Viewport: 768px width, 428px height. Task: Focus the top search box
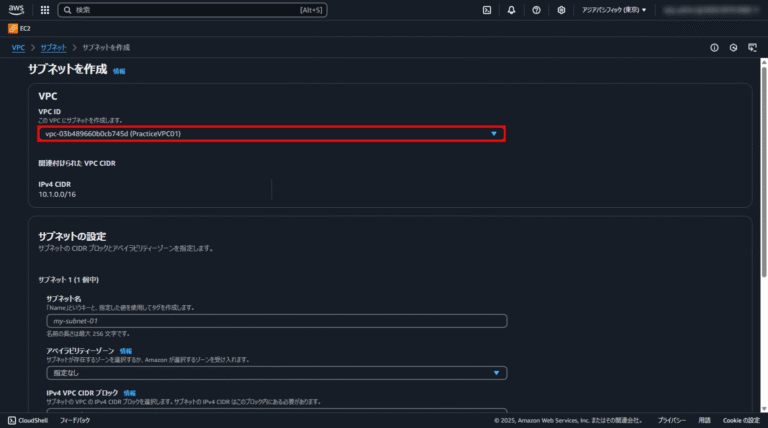tap(190, 10)
